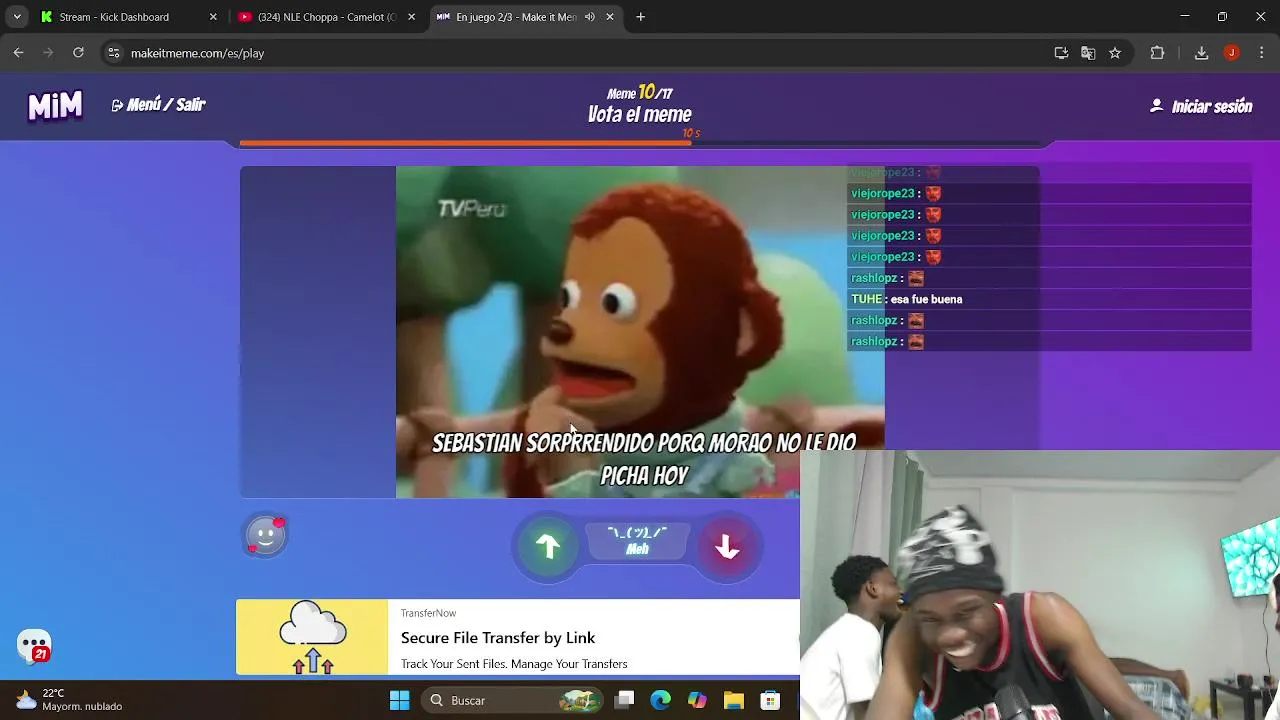
Task: Open Menú / Salir
Action: 158,105
